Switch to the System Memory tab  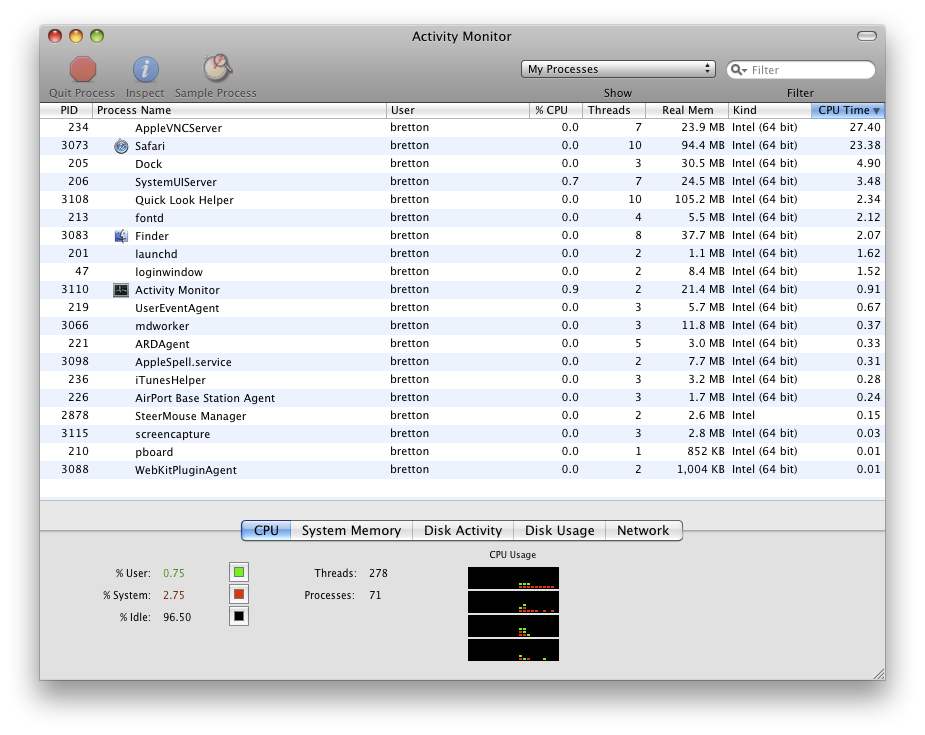(x=352, y=530)
